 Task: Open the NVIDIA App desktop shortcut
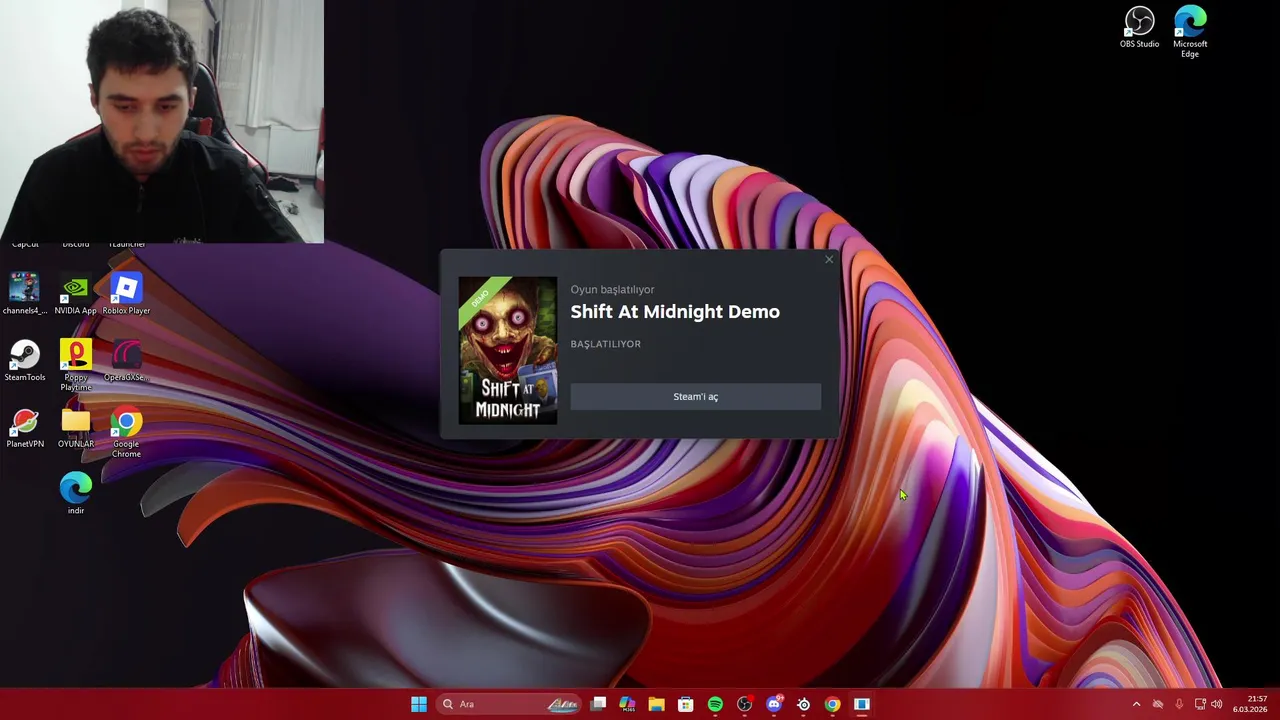(75, 294)
